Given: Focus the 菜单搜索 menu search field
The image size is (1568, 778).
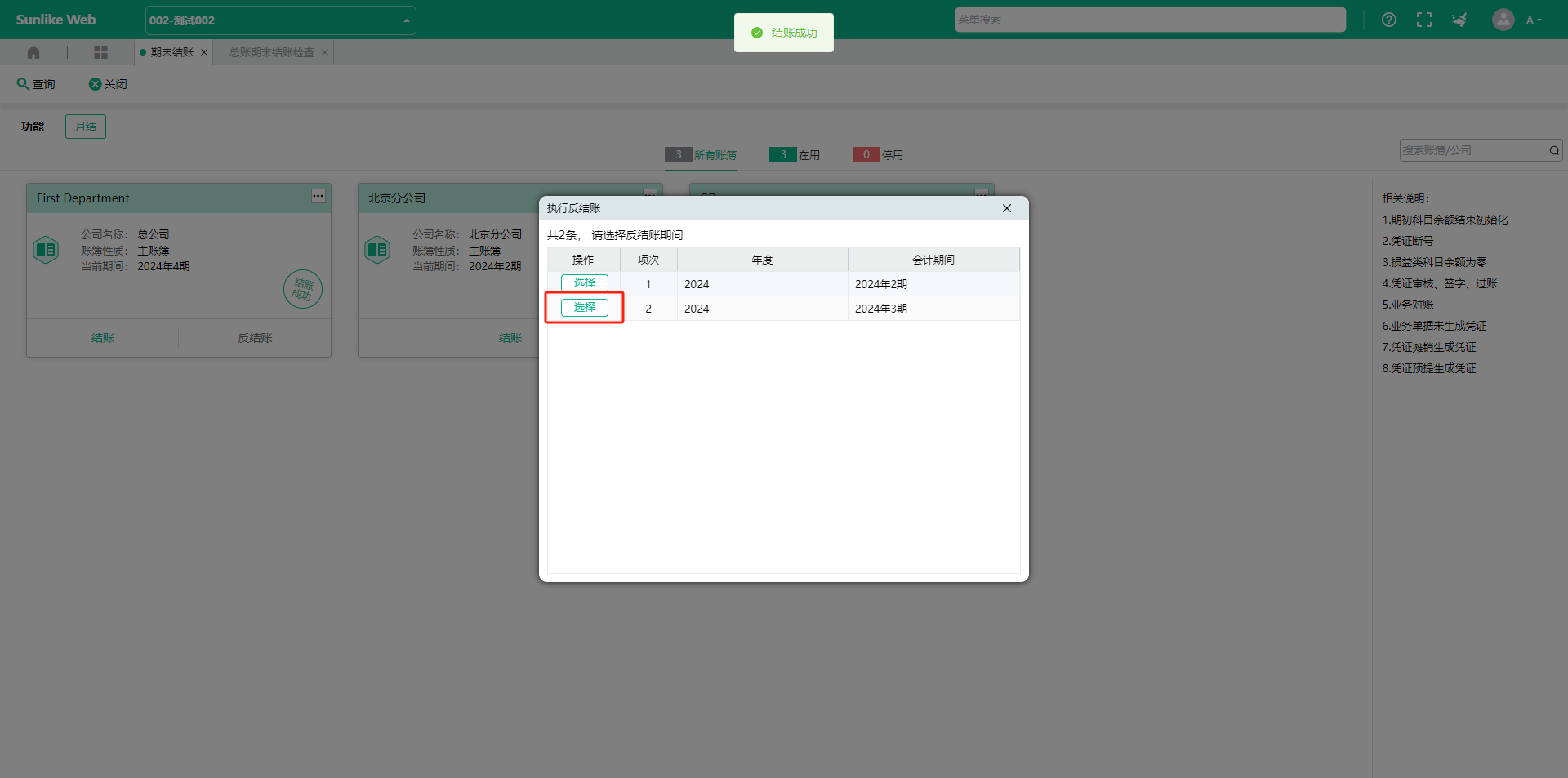Looking at the screenshot, I should click(1149, 20).
